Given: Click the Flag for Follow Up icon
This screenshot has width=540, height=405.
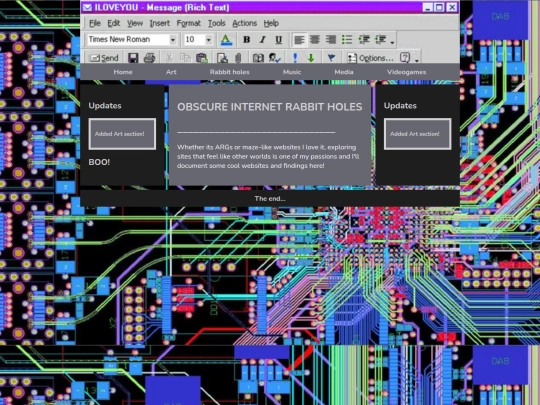Looking at the screenshot, I should (x=331, y=58).
